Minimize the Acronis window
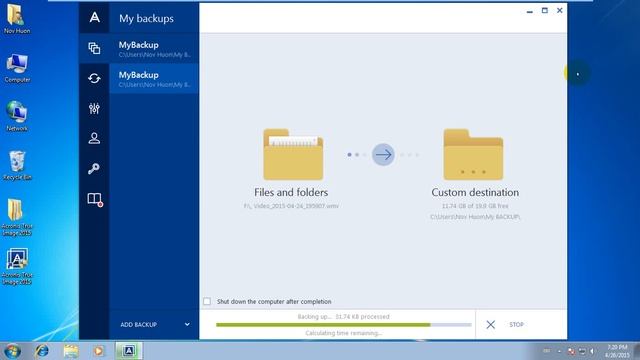Image resolution: width=640 pixels, height=360 pixels. [530, 11]
